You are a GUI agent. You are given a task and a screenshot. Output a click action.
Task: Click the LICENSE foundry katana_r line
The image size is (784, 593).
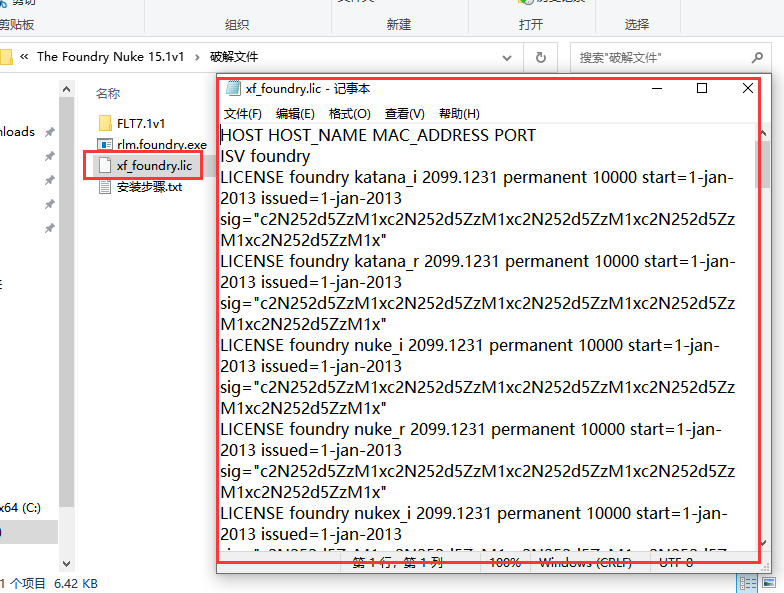pyautogui.click(x=478, y=262)
